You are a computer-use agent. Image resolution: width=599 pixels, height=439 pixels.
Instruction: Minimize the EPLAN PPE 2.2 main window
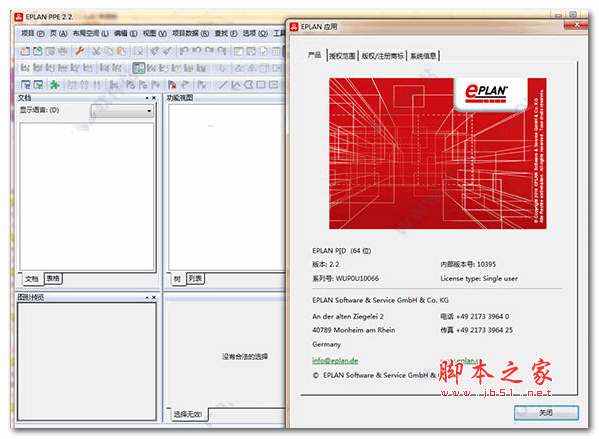(x=558, y=15)
